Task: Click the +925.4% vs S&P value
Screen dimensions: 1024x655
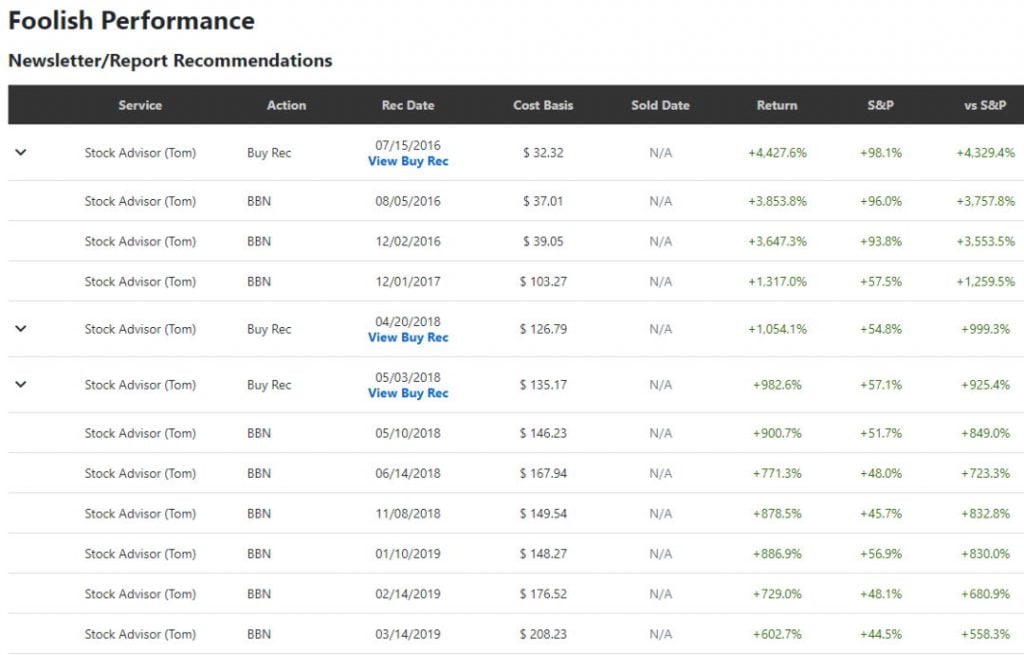Action: click(985, 385)
